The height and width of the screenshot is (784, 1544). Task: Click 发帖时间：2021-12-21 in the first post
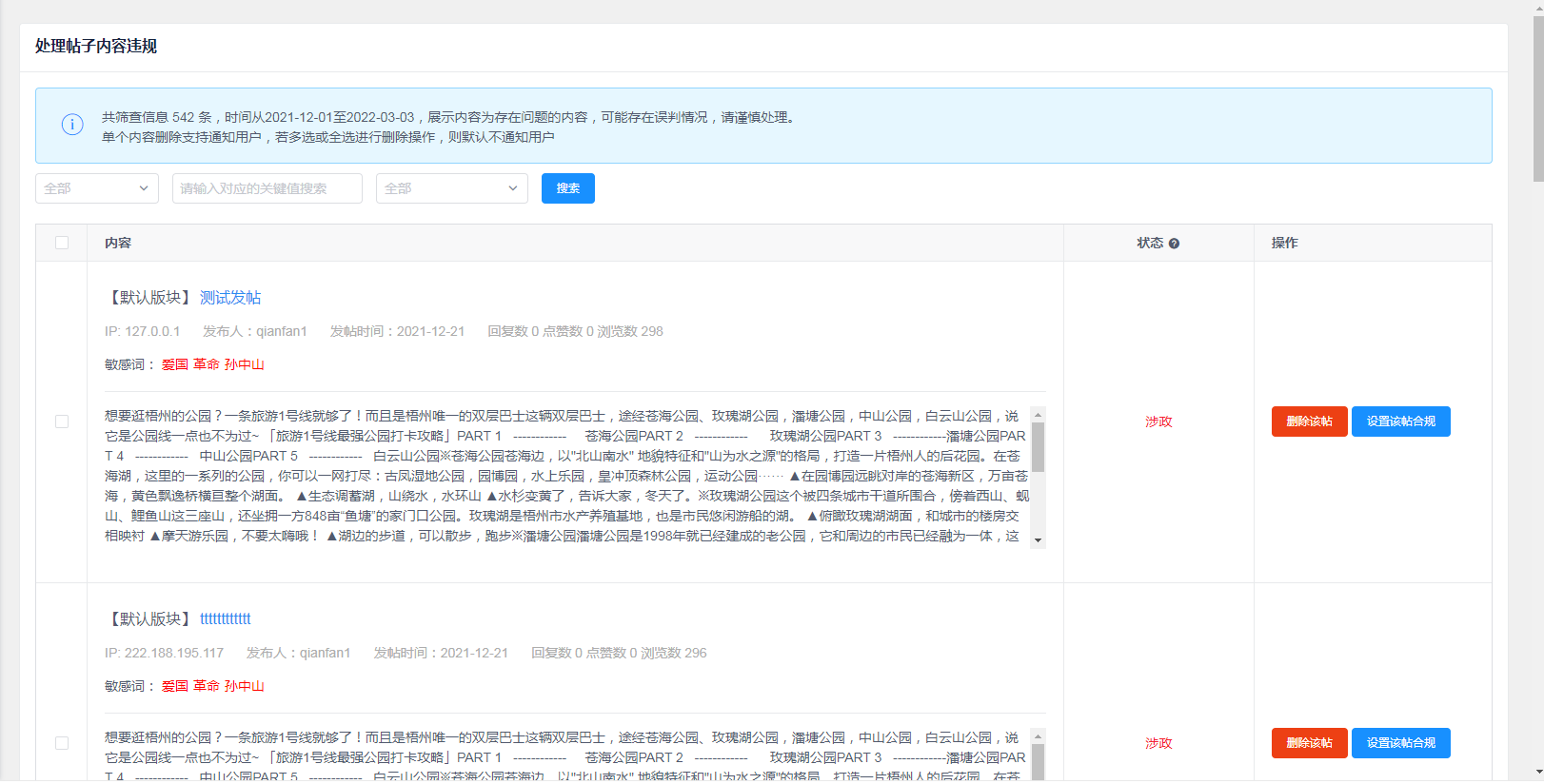point(397,331)
